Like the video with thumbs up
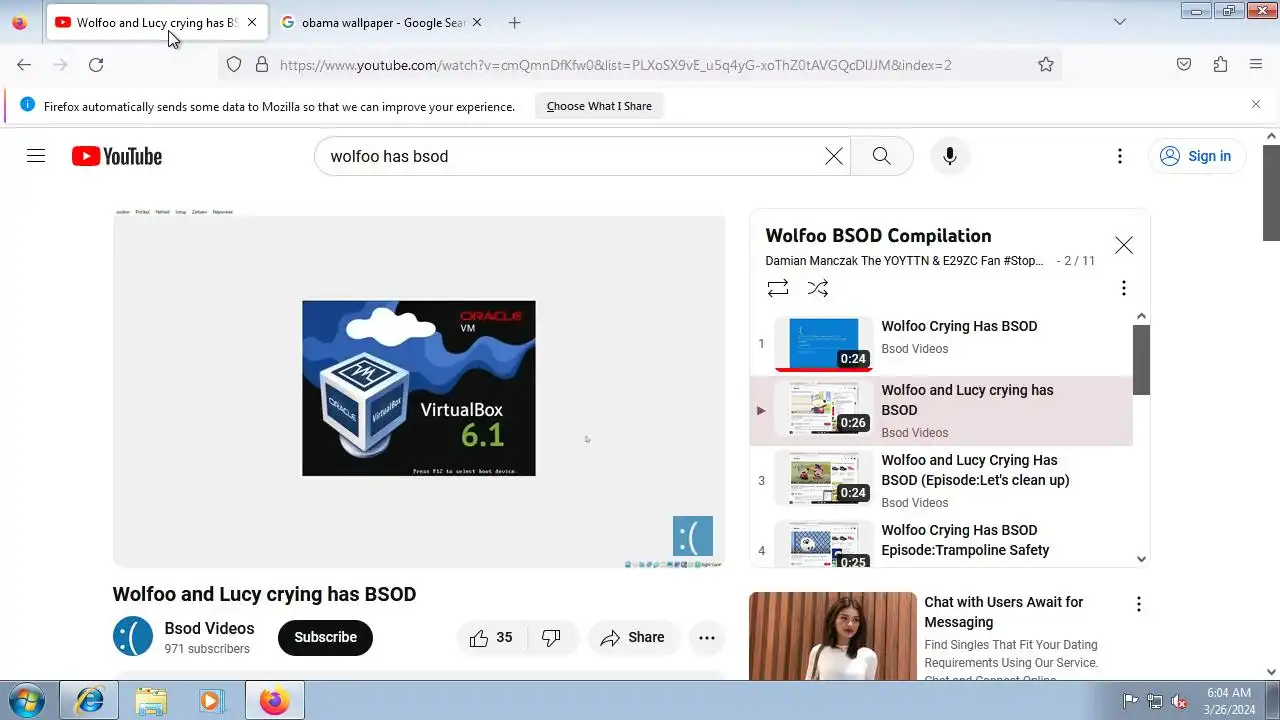 (x=491, y=638)
